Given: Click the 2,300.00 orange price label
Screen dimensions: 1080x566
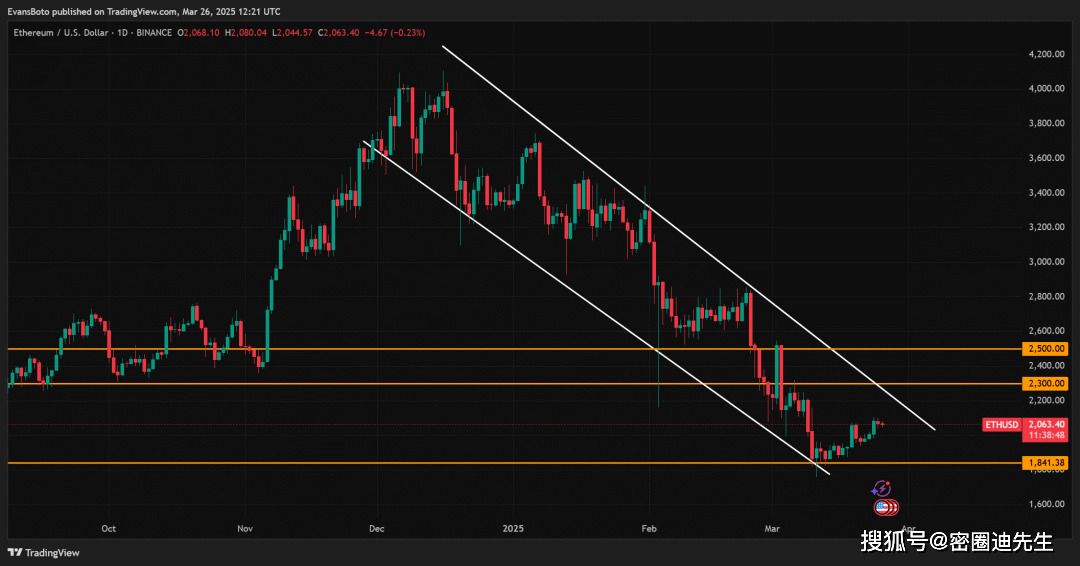Looking at the screenshot, I should click(x=1046, y=383).
